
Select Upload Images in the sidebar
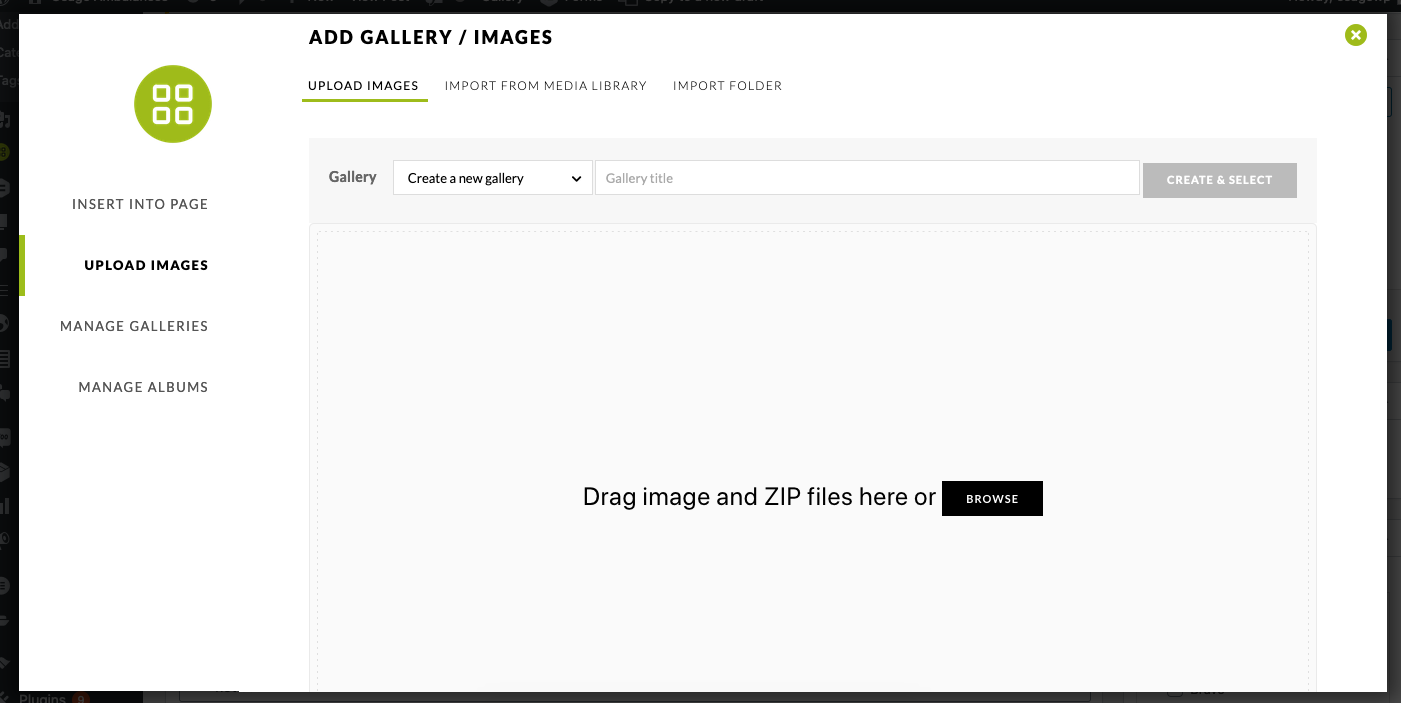click(146, 265)
